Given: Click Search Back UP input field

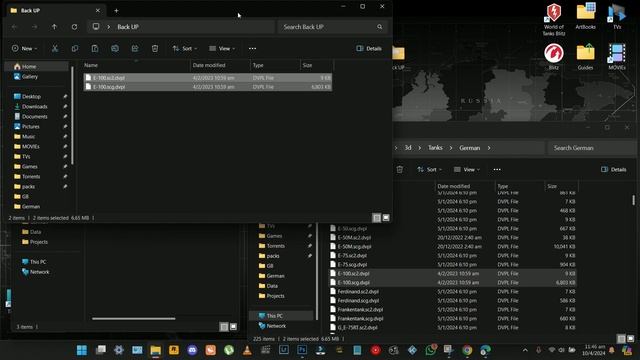Looking at the screenshot, I should [x=333, y=27].
